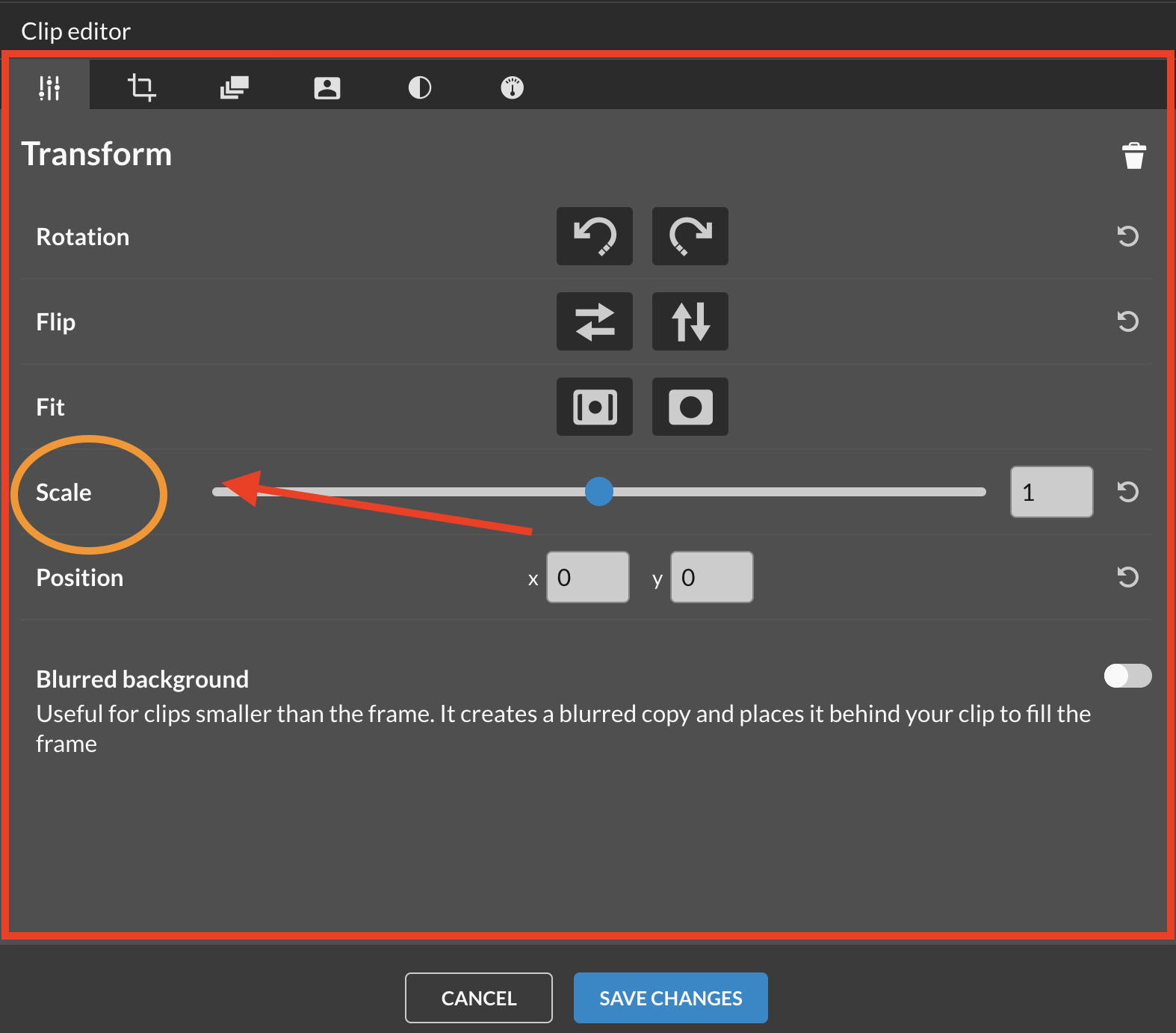Click the Position y input field

[x=711, y=577]
